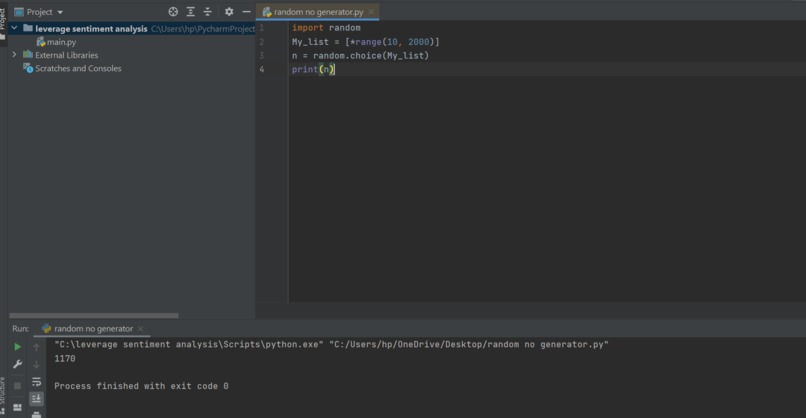This screenshot has height=418, width=806.
Task: Toggle soft-wrap in the run console
Action: pyautogui.click(x=36, y=382)
